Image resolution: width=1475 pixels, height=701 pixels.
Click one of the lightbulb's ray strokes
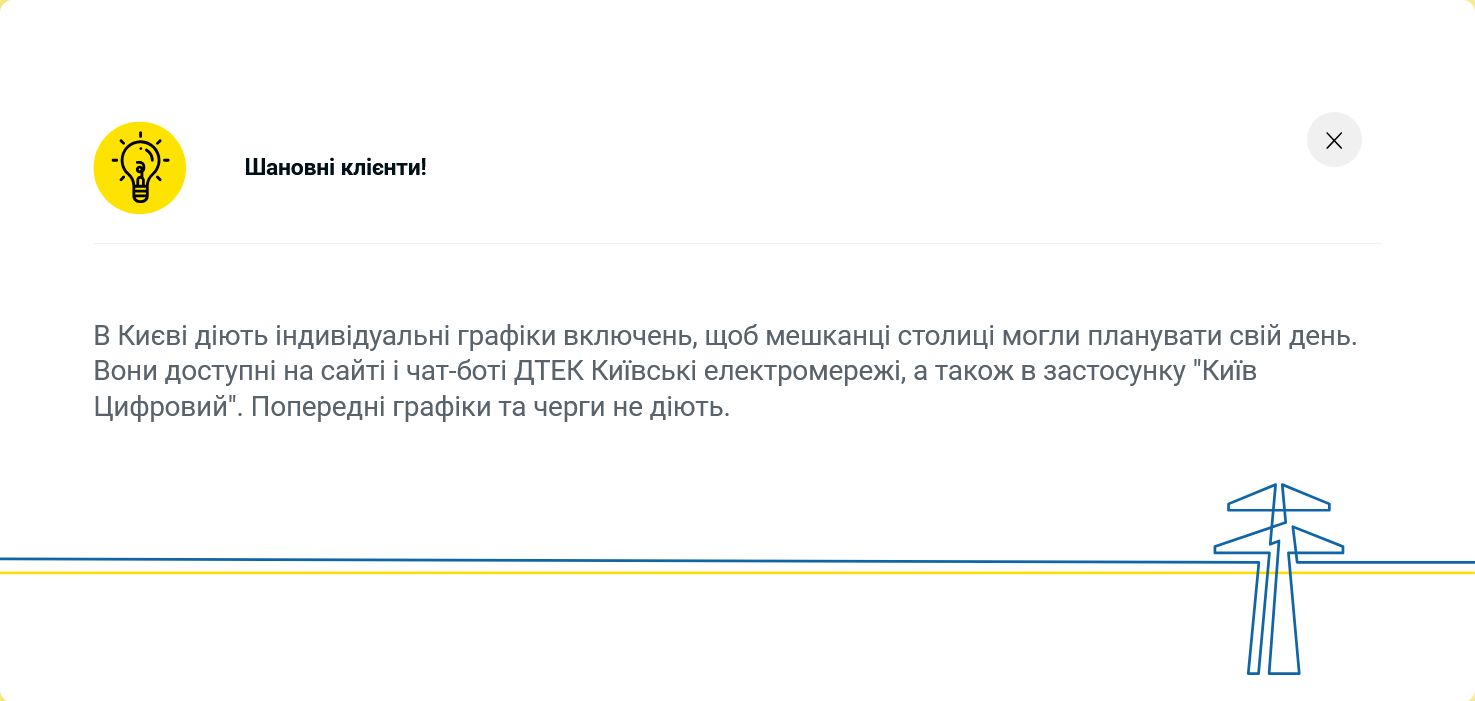(x=139, y=132)
